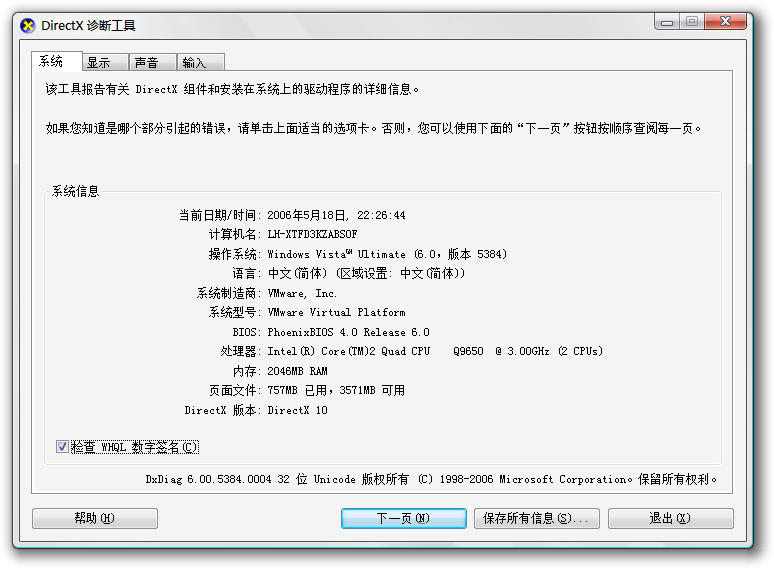This screenshot has height=570, width=774.
Task: Open the 输入 tab
Action: [200, 63]
